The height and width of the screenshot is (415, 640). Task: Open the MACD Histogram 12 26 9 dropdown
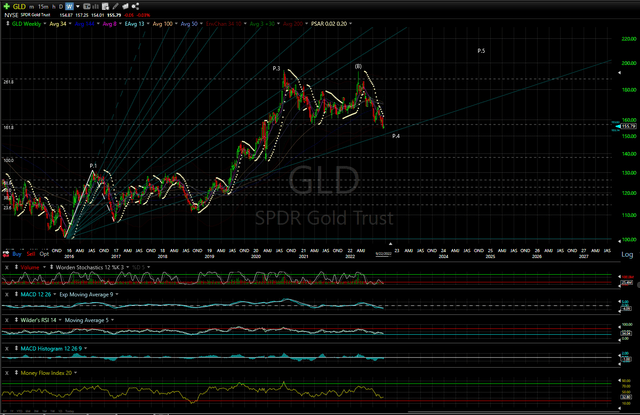click(x=86, y=348)
